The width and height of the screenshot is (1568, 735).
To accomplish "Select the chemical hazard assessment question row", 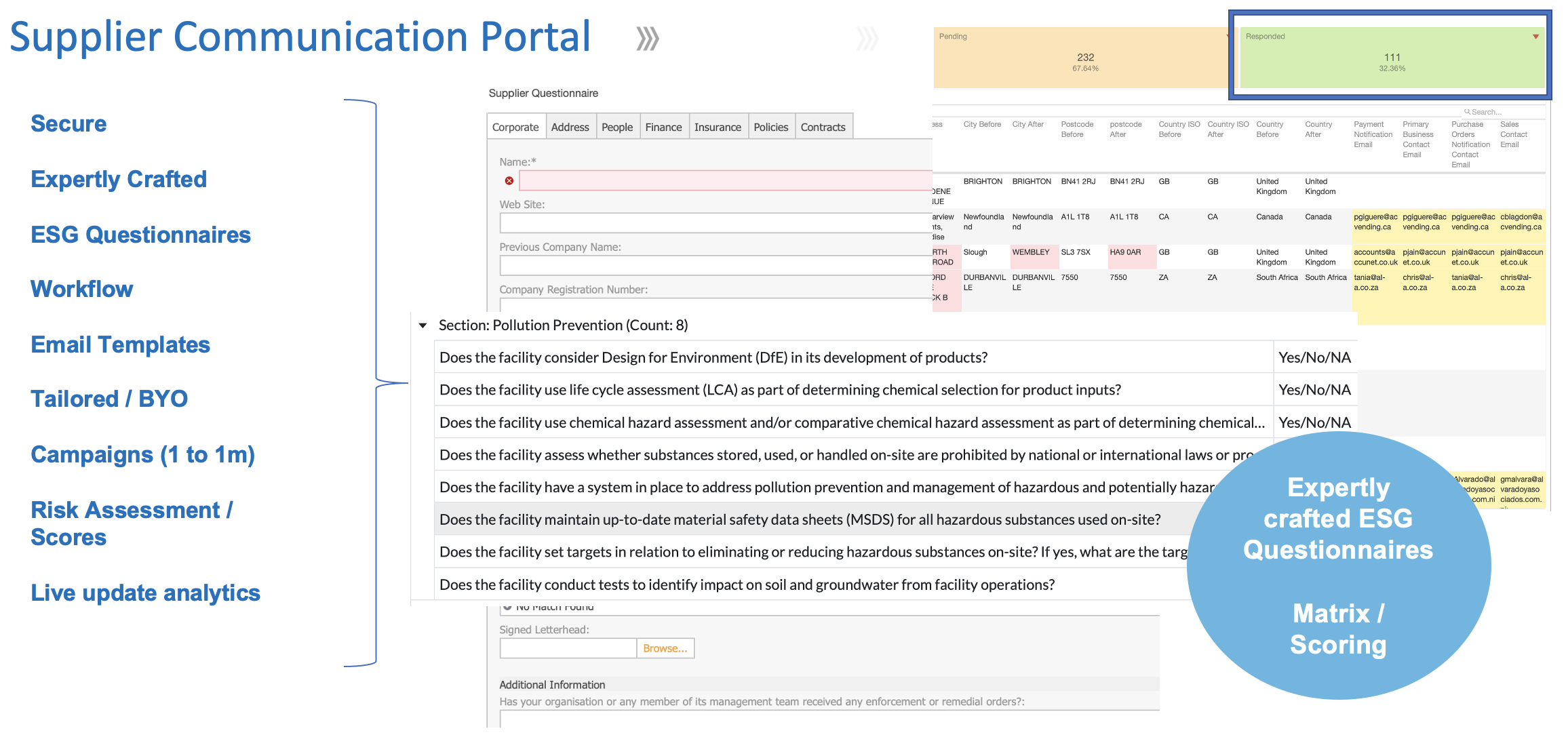I will 853,422.
